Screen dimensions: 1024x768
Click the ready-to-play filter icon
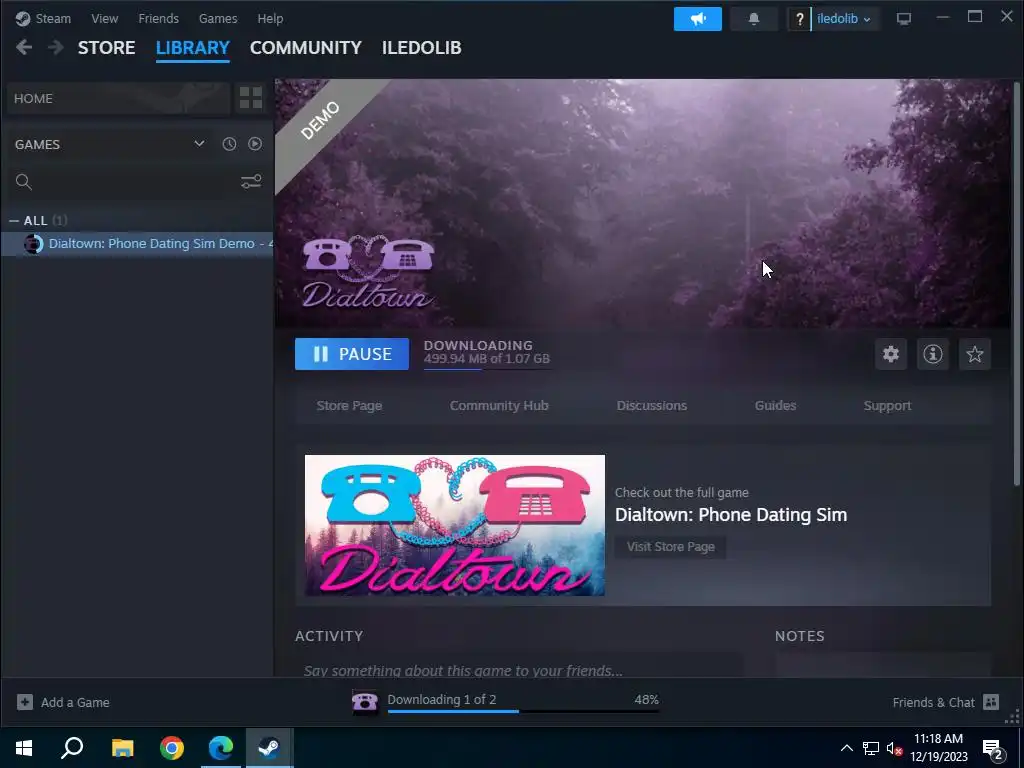click(x=255, y=144)
